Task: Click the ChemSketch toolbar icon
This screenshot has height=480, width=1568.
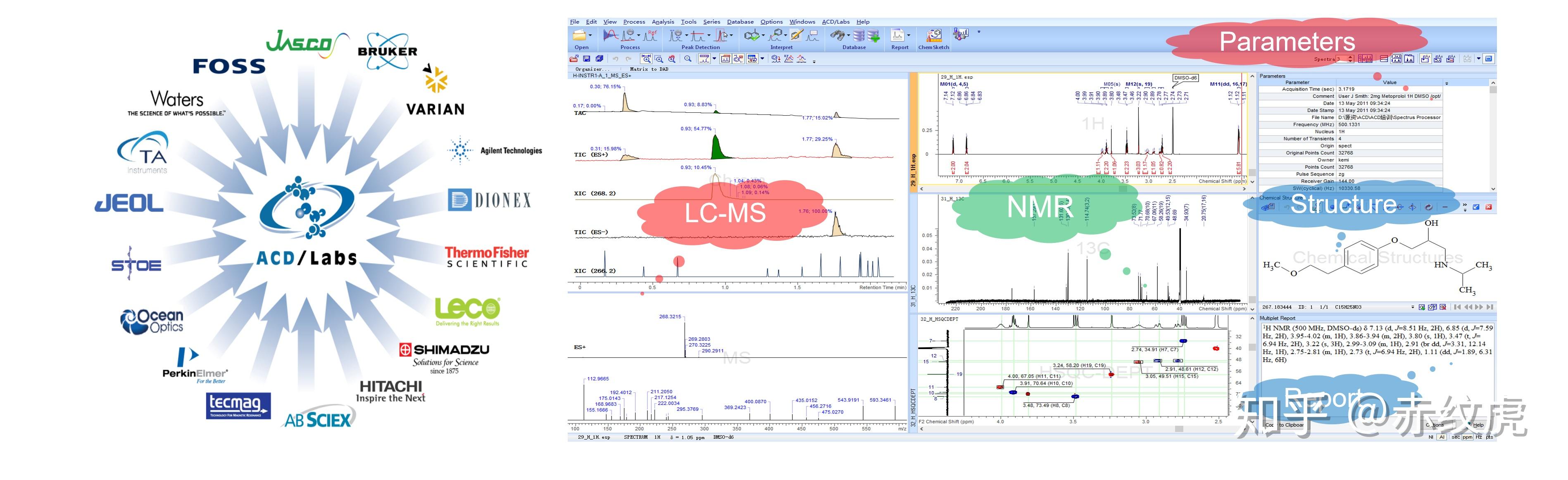Action: 934,35
